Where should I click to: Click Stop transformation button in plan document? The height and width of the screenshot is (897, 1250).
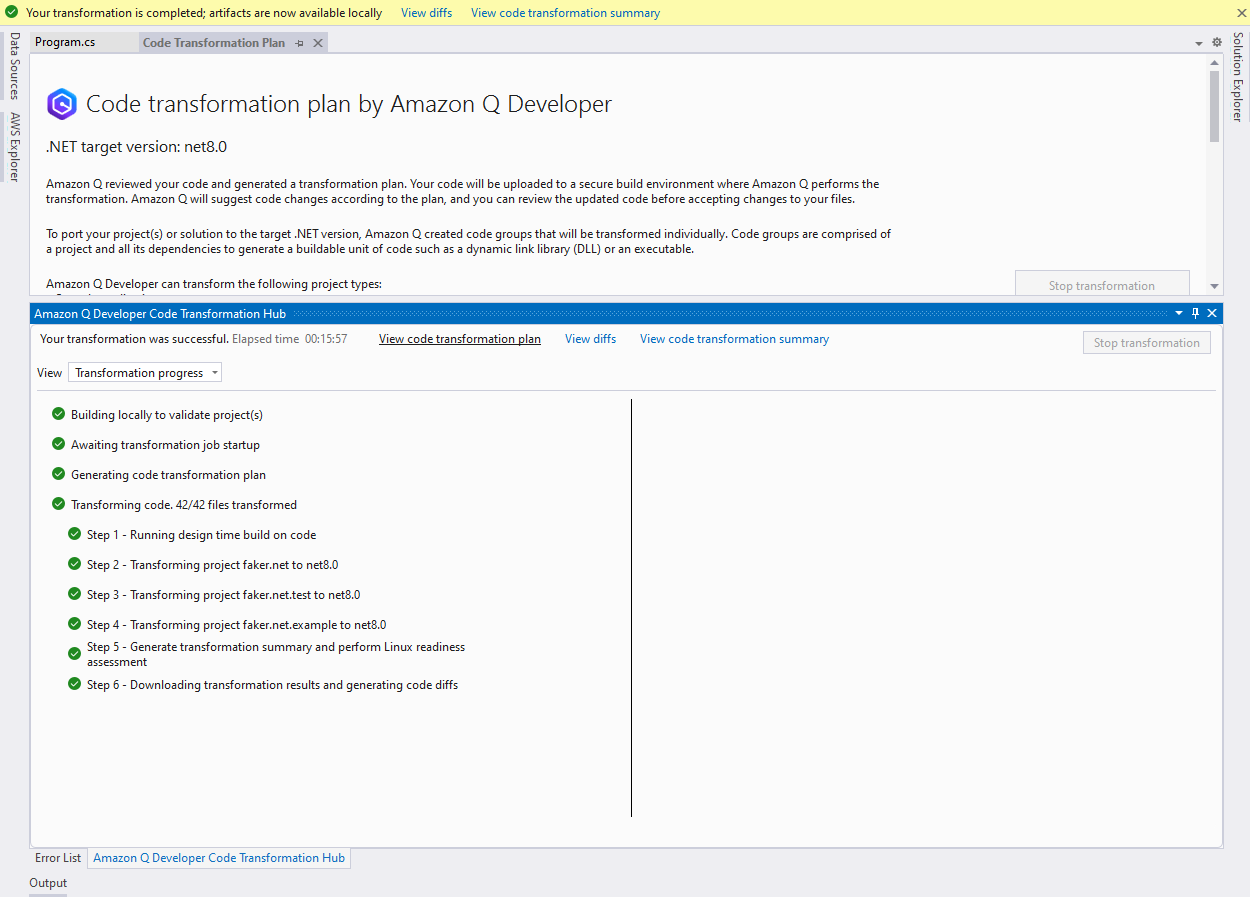(1102, 285)
